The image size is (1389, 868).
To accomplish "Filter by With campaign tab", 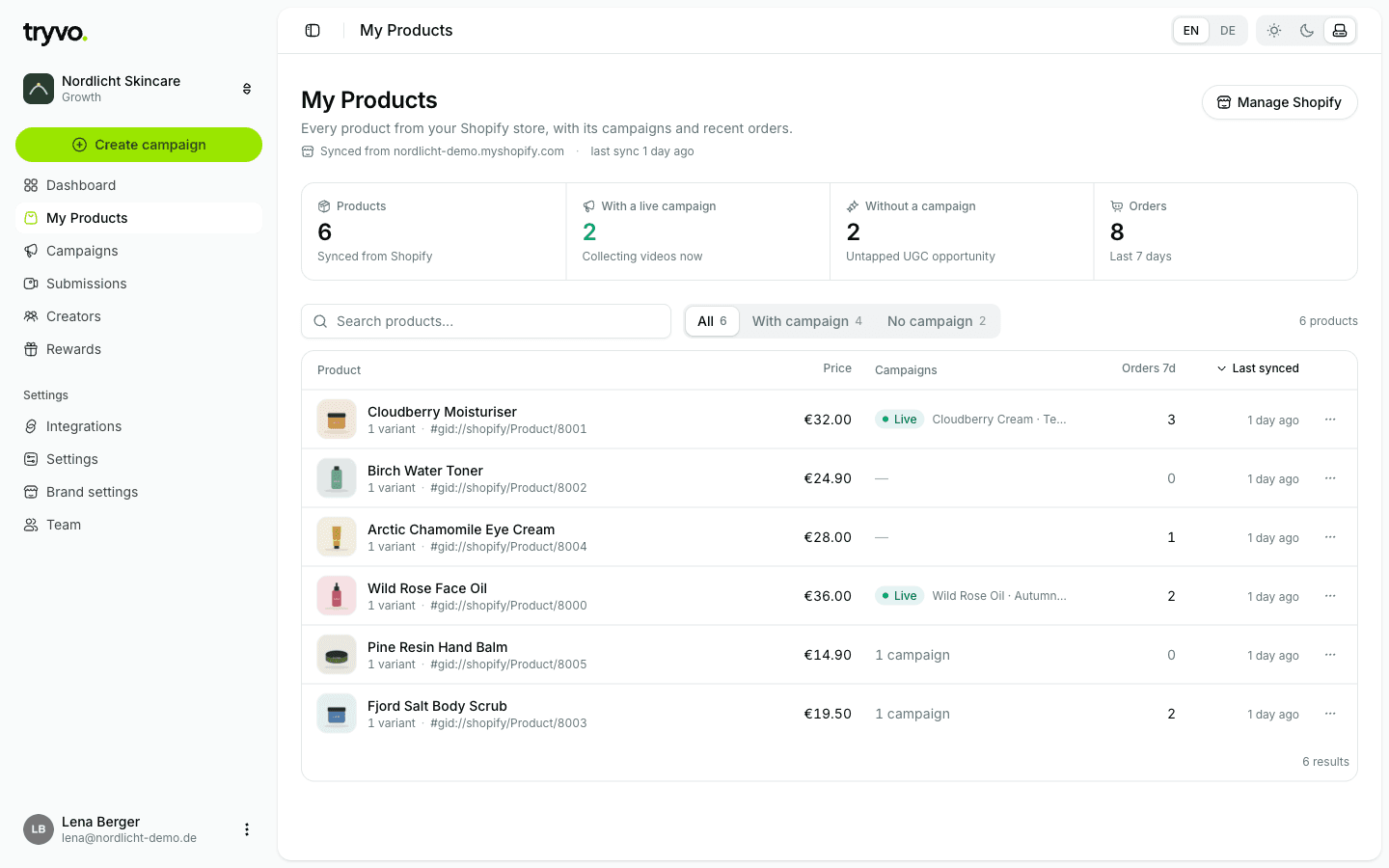I will point(807,321).
